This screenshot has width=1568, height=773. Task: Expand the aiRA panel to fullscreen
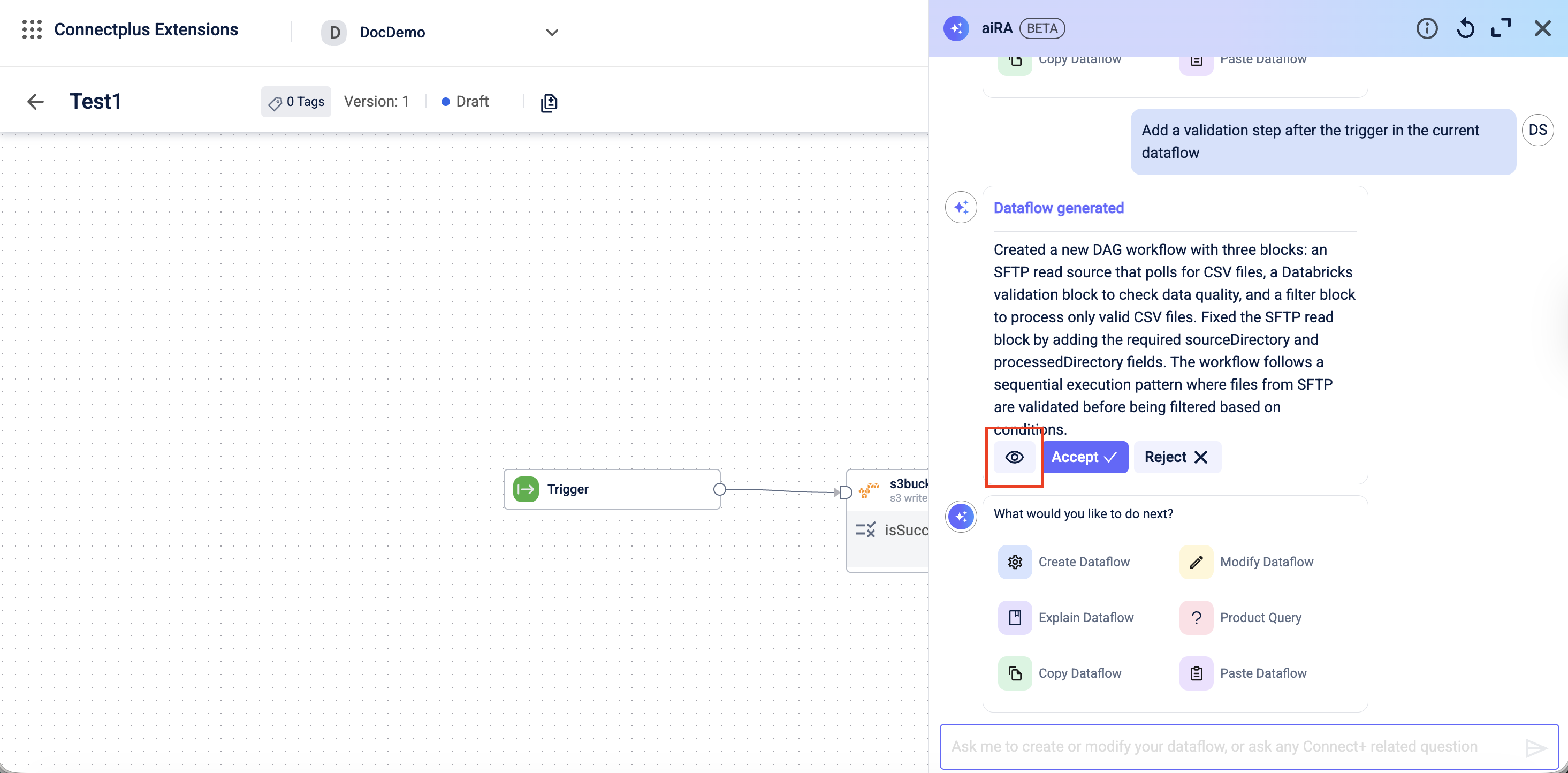point(1501,28)
